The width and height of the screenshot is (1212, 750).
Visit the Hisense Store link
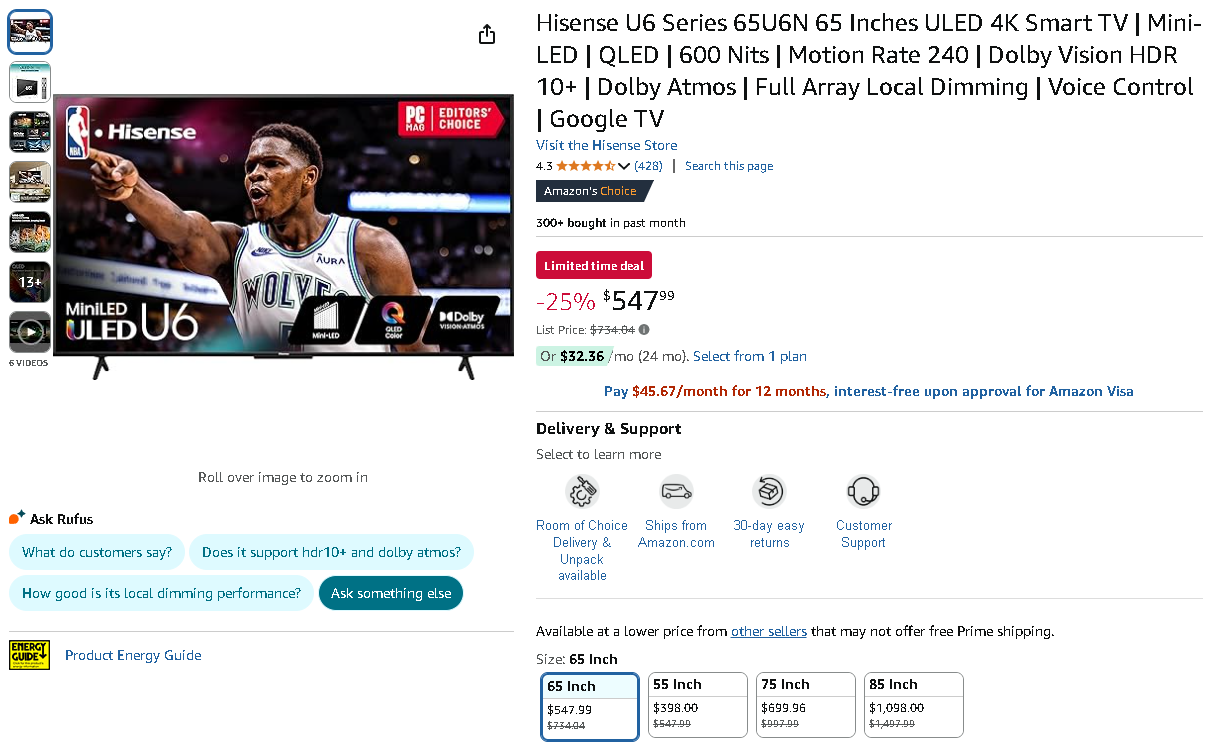[x=606, y=145]
